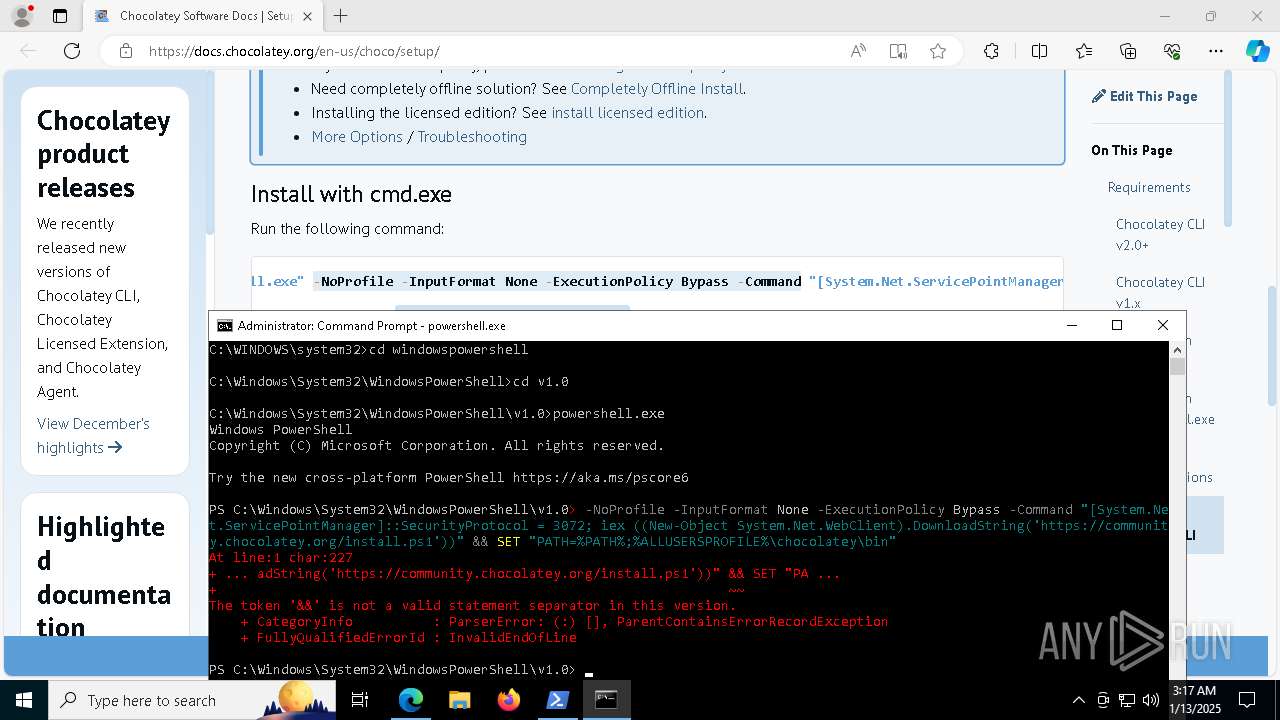Jump to Requirements in On This Page

click(1149, 187)
